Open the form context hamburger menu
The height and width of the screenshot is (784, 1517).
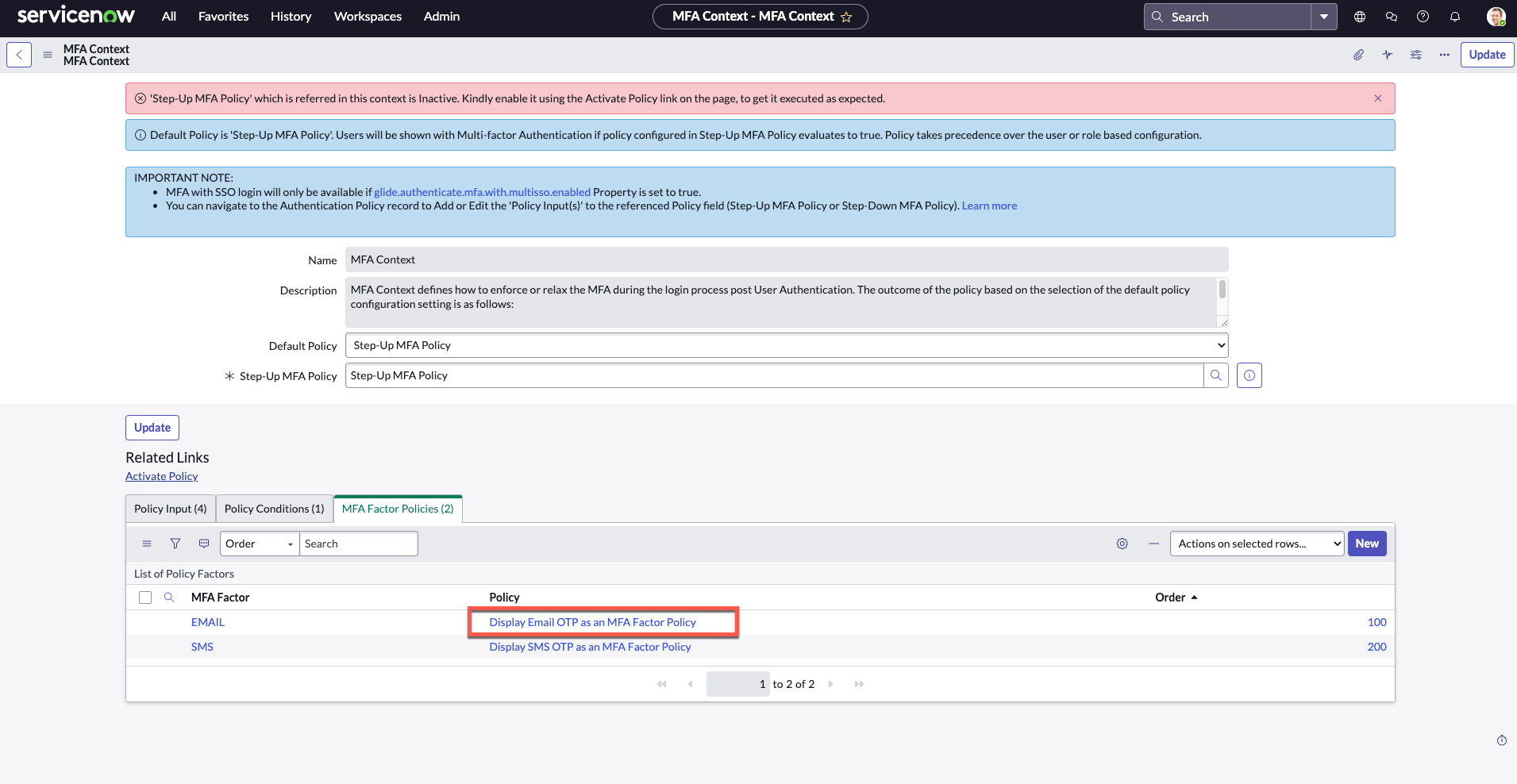48,55
